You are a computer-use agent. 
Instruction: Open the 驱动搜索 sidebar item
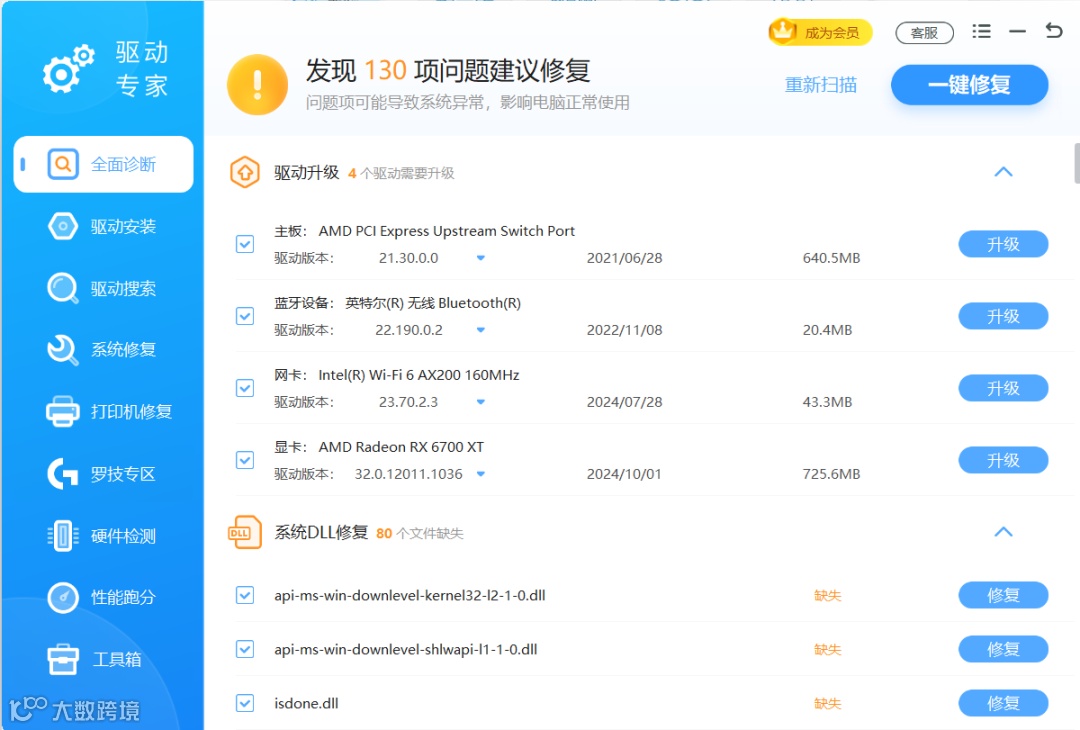(x=103, y=288)
